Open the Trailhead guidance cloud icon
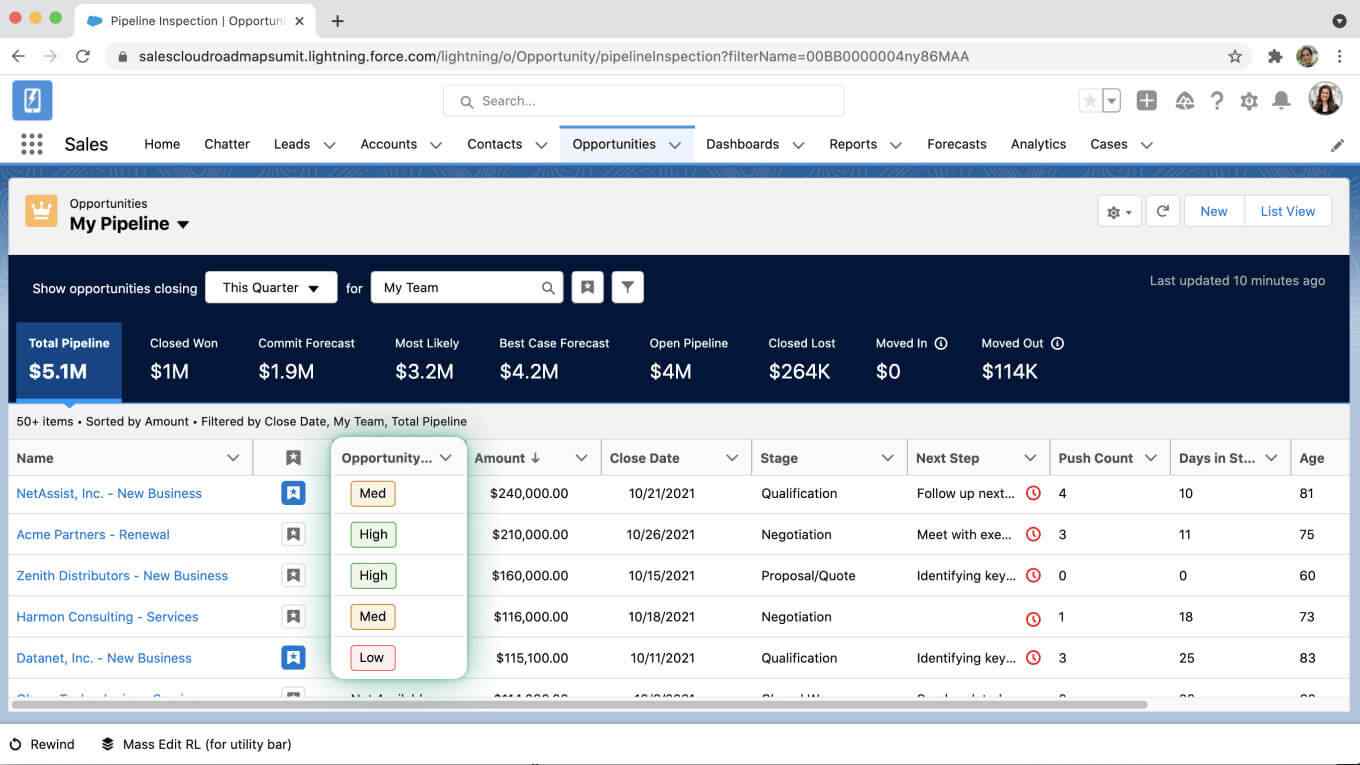1360x765 pixels. click(x=1184, y=101)
